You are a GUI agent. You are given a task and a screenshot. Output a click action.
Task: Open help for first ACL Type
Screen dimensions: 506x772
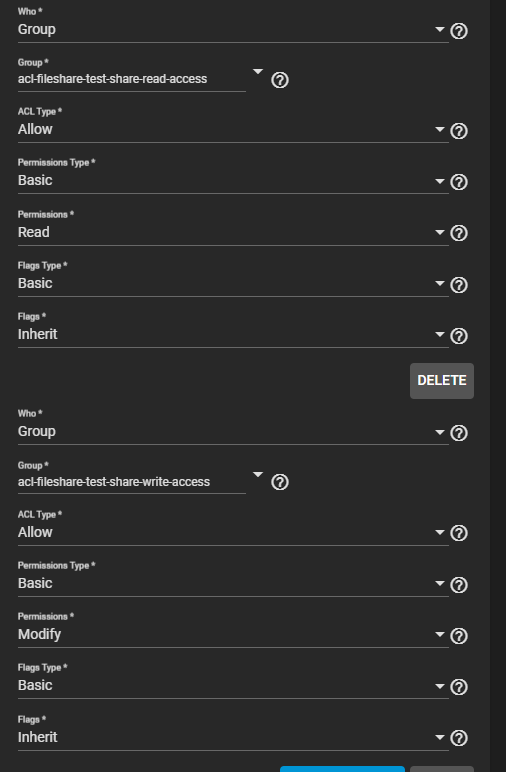pyautogui.click(x=459, y=131)
